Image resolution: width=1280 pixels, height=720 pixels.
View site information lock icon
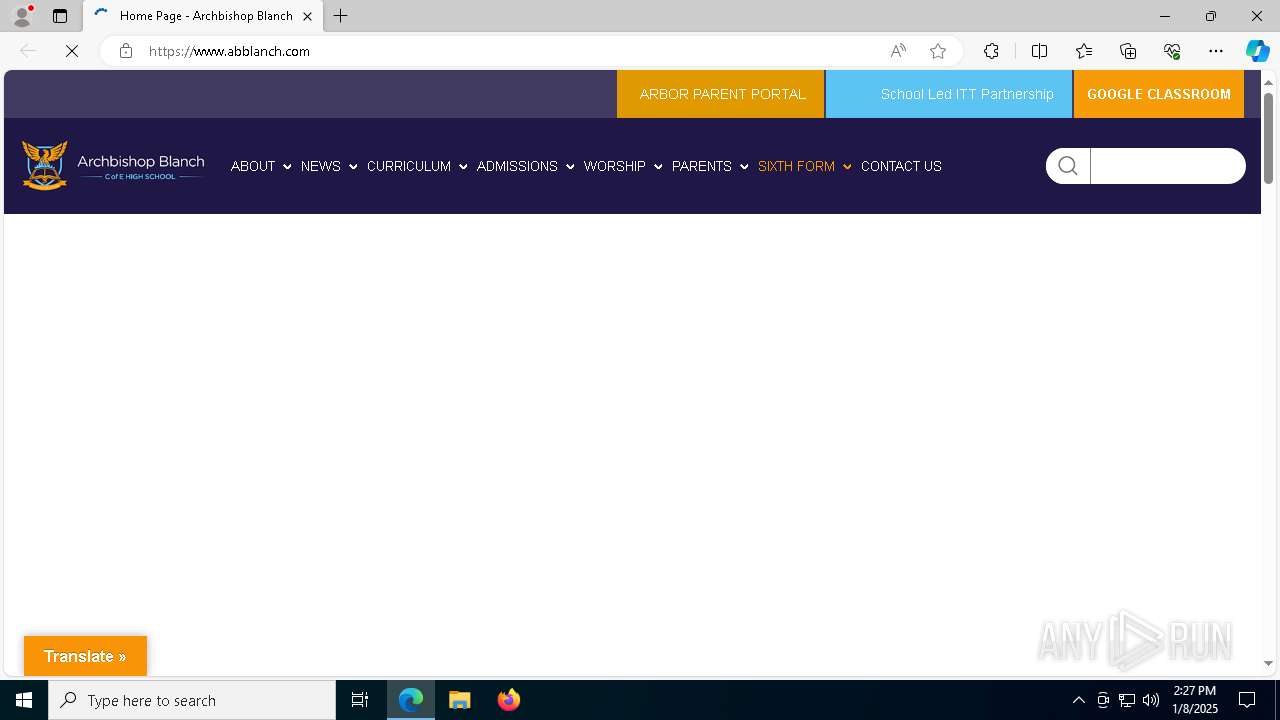click(x=126, y=51)
